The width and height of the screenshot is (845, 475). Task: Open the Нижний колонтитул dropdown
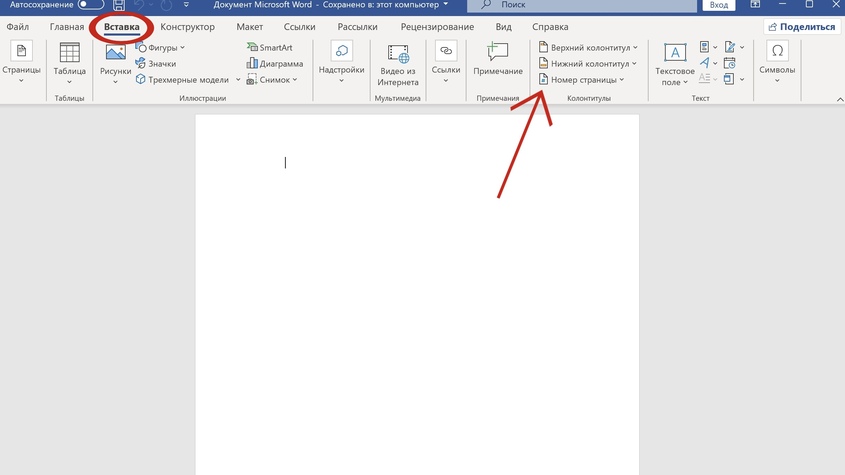click(586, 63)
